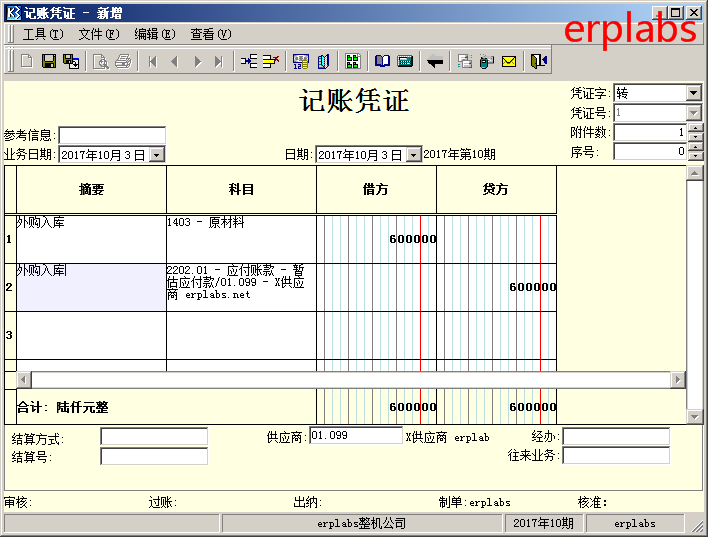Click the blue account code book icon
708x537 pixels.
[323, 61]
